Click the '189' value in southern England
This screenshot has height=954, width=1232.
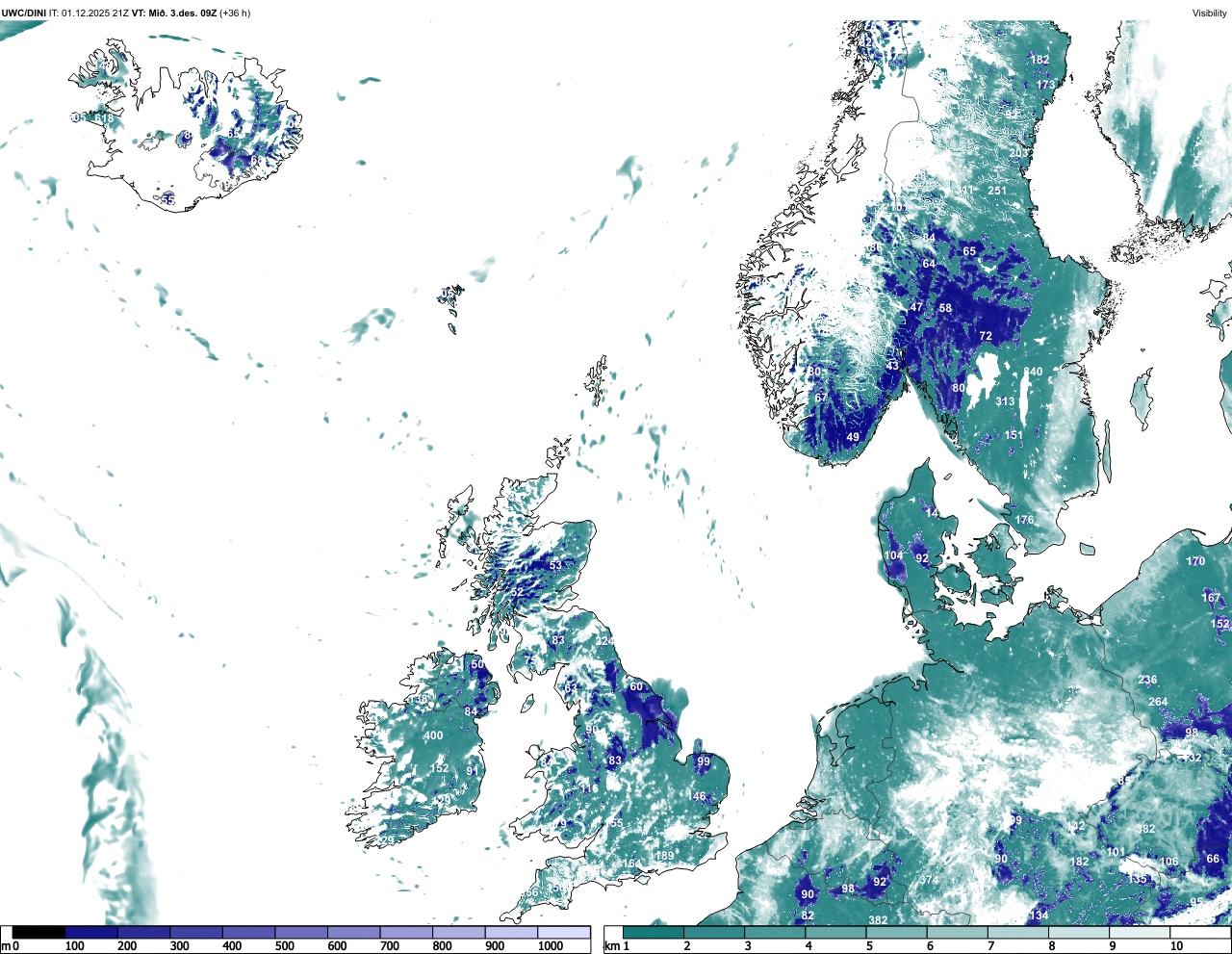click(664, 856)
